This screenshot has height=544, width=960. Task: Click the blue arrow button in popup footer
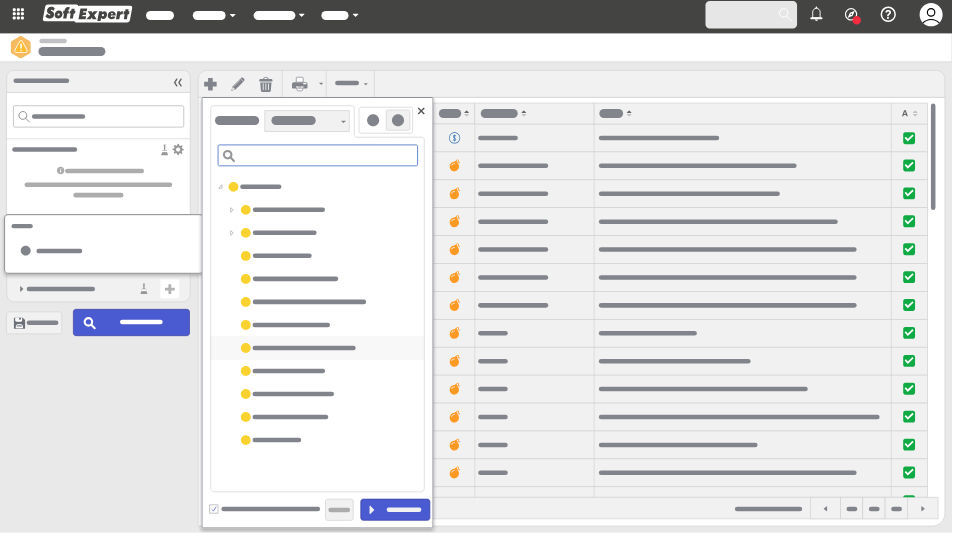[395, 510]
